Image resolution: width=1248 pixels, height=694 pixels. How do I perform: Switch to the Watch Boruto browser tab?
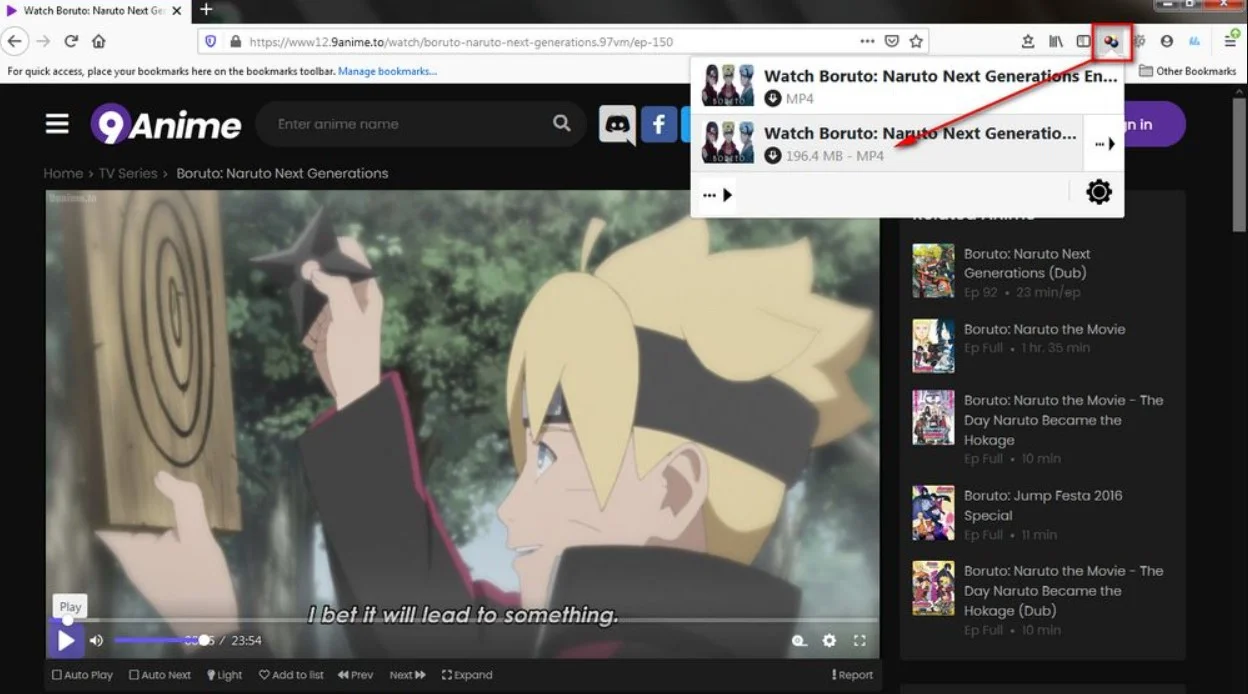(93, 11)
